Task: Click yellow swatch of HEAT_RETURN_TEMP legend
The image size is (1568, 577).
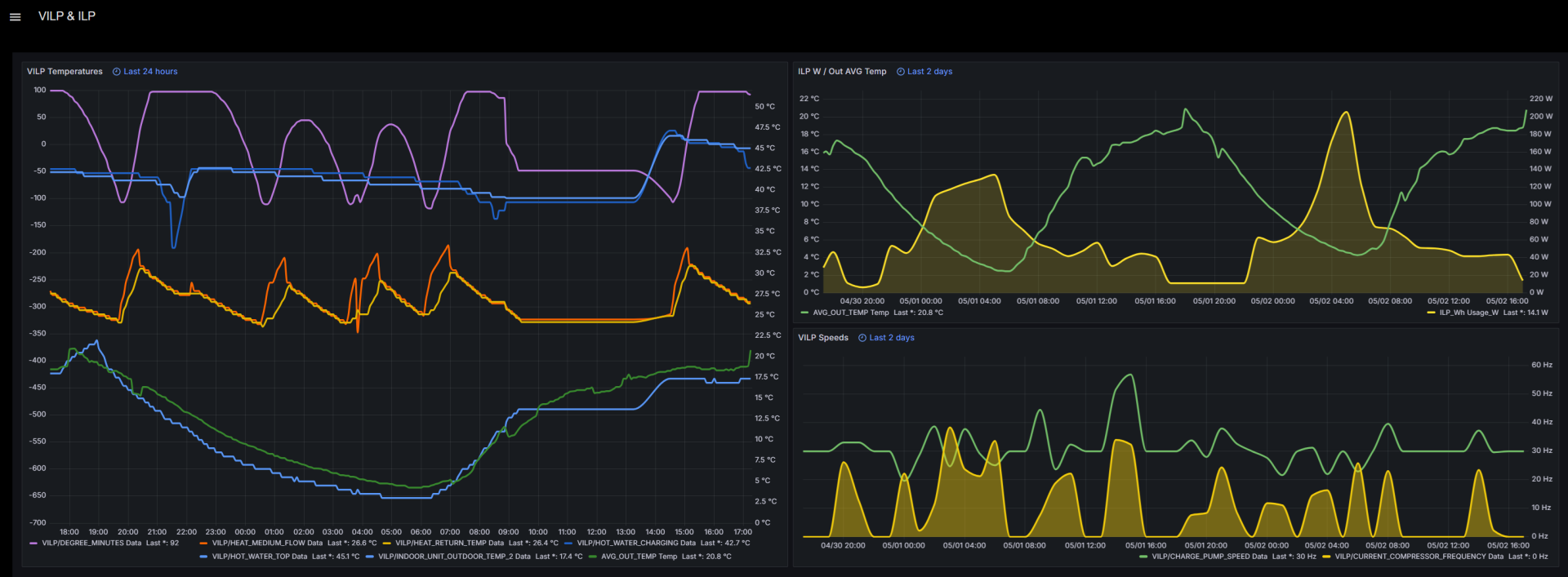Action: click(x=386, y=544)
